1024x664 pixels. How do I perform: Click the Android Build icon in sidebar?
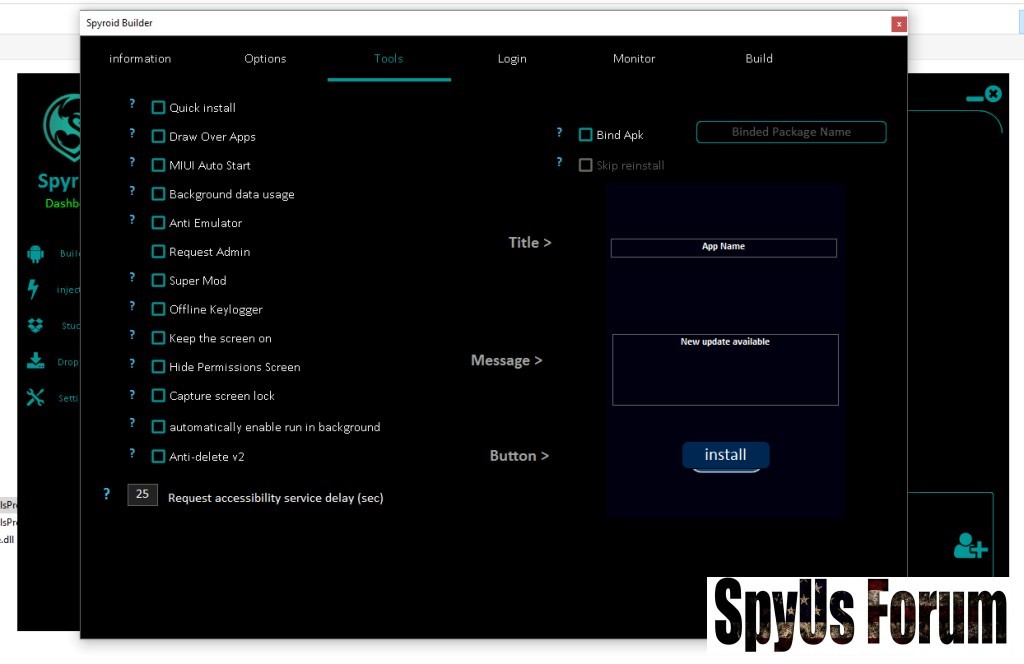[36, 254]
